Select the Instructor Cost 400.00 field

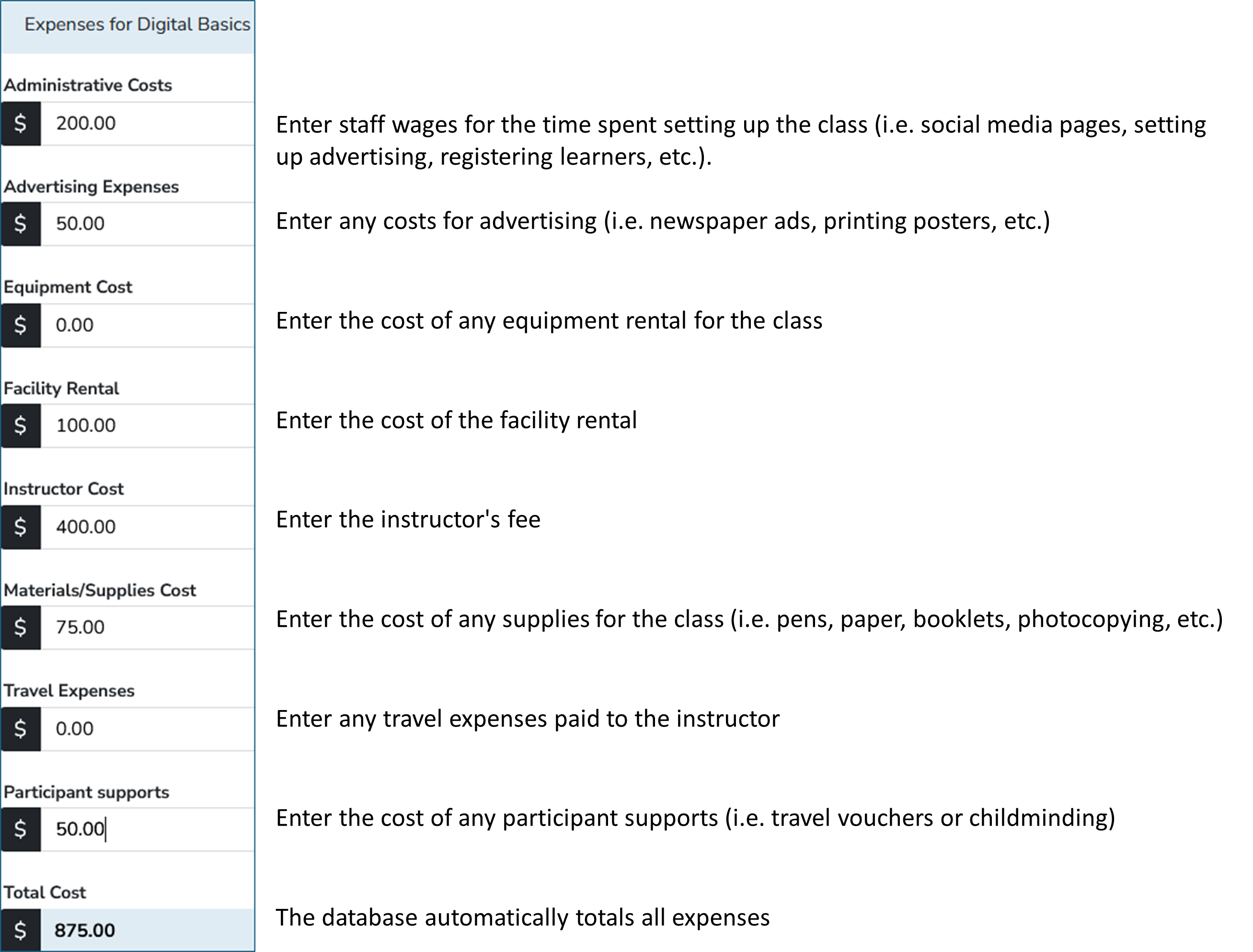point(148,527)
